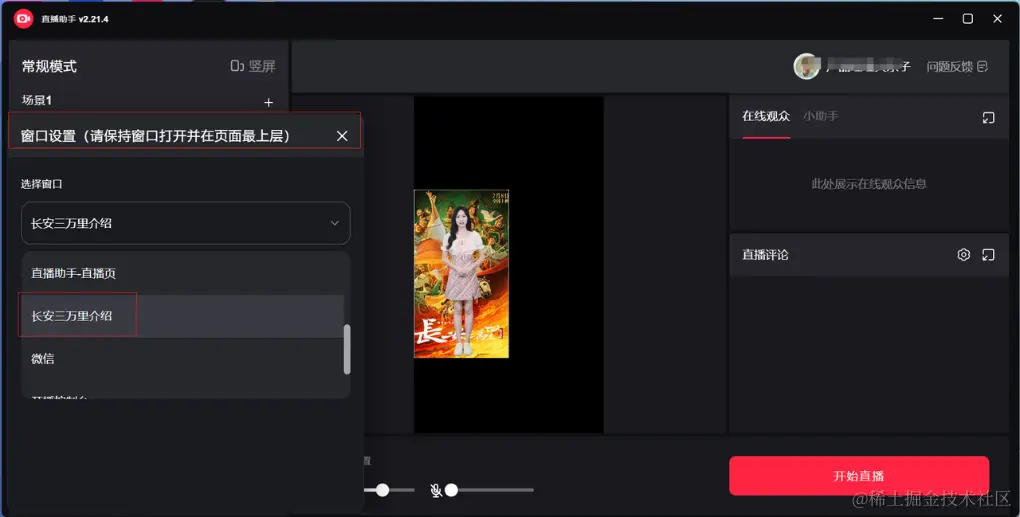Open 问题反馈 feedback link

pyautogui.click(x=957, y=66)
